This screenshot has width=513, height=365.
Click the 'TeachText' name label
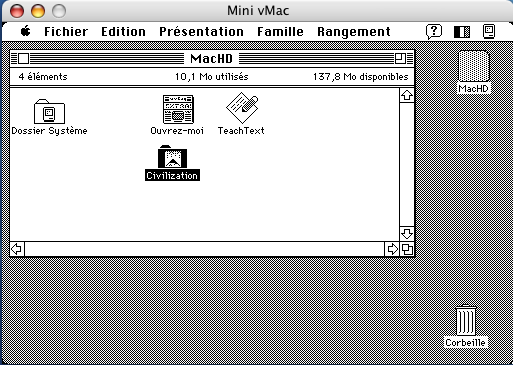tap(241, 131)
